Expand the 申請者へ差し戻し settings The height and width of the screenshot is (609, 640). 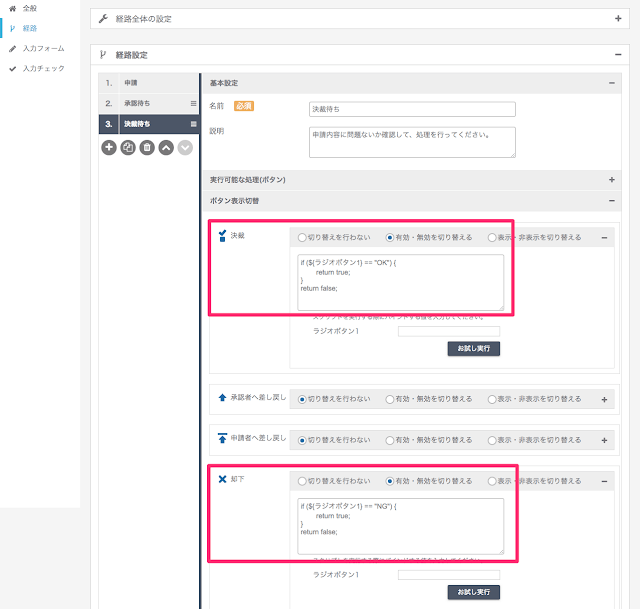[x=604, y=440]
